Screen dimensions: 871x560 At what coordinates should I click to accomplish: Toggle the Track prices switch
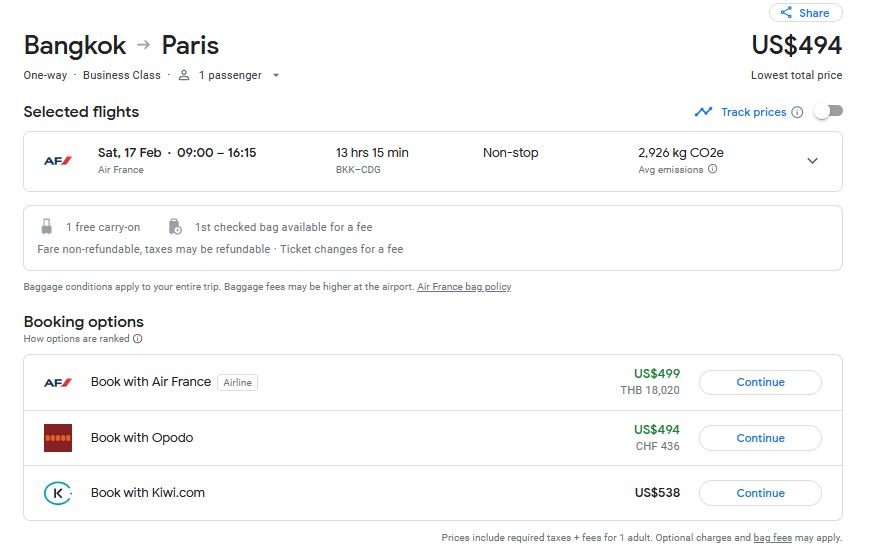pos(828,111)
